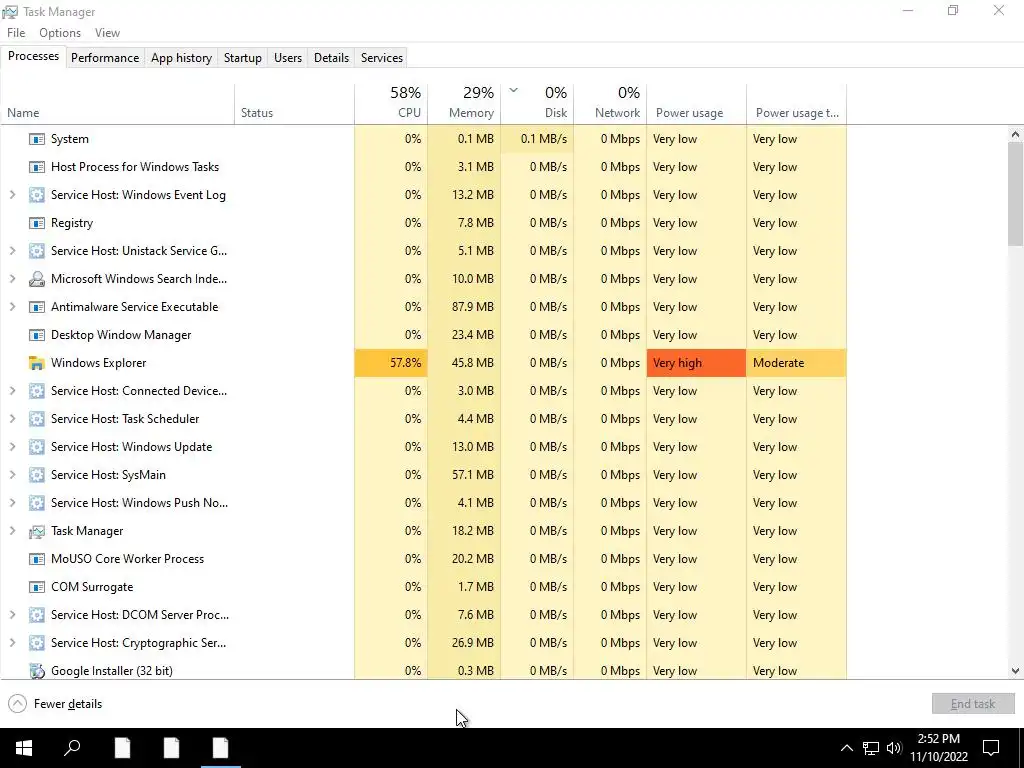The width and height of the screenshot is (1024, 768).
Task: Open the volume speaker tray icon
Action: coord(894,748)
